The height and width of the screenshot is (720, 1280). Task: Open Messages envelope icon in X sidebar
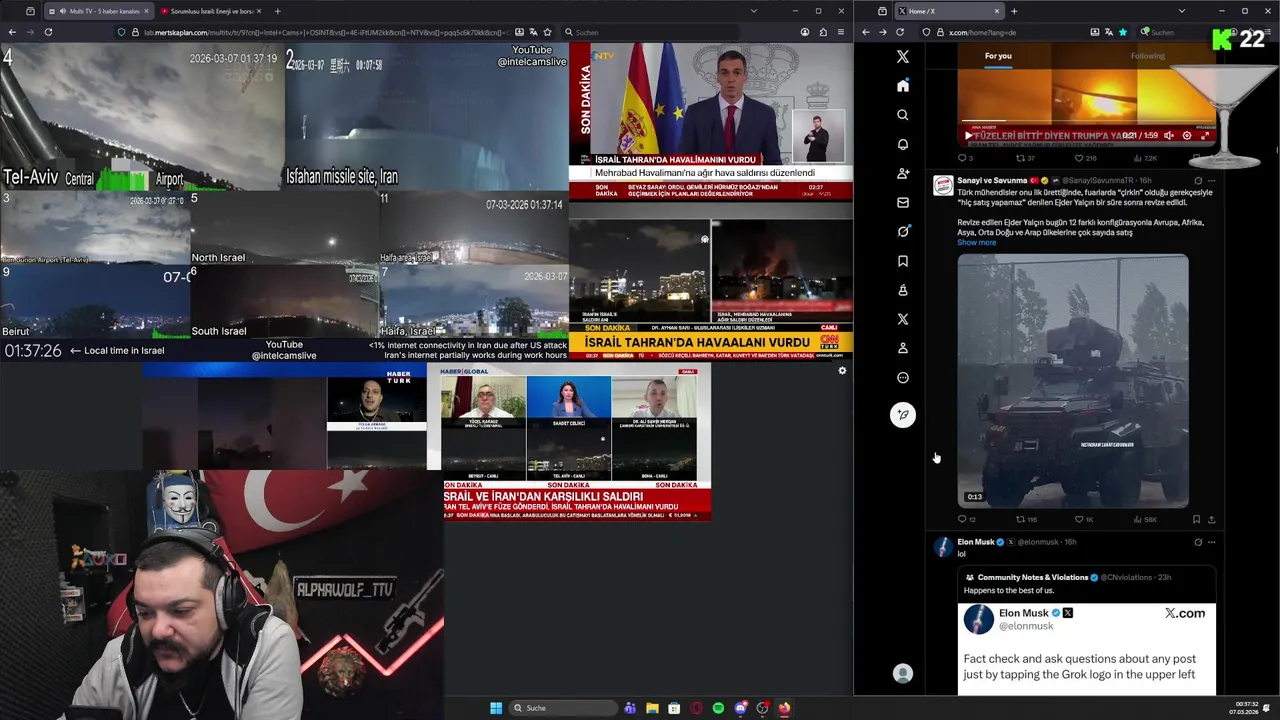coord(902,203)
